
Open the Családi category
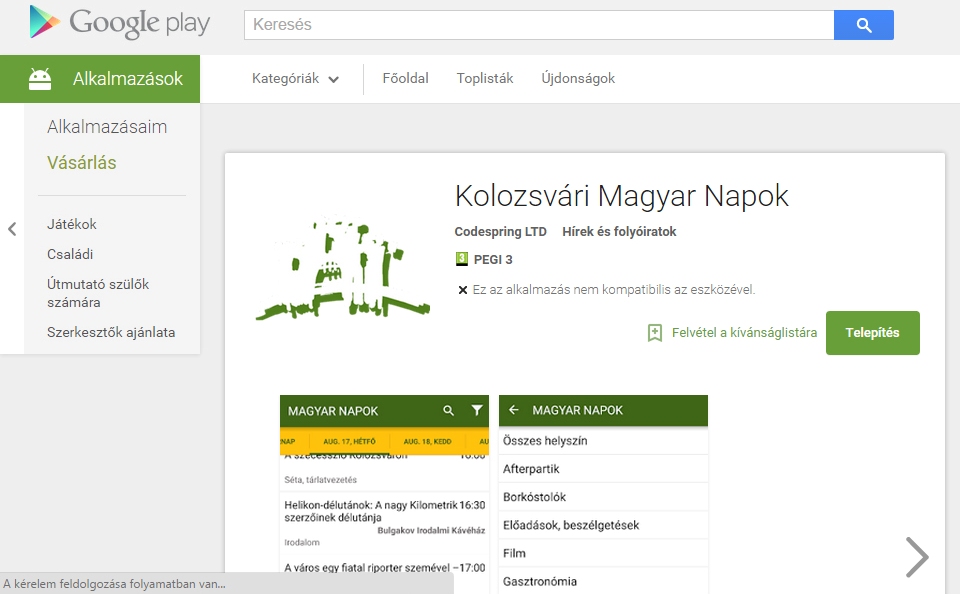[70, 254]
